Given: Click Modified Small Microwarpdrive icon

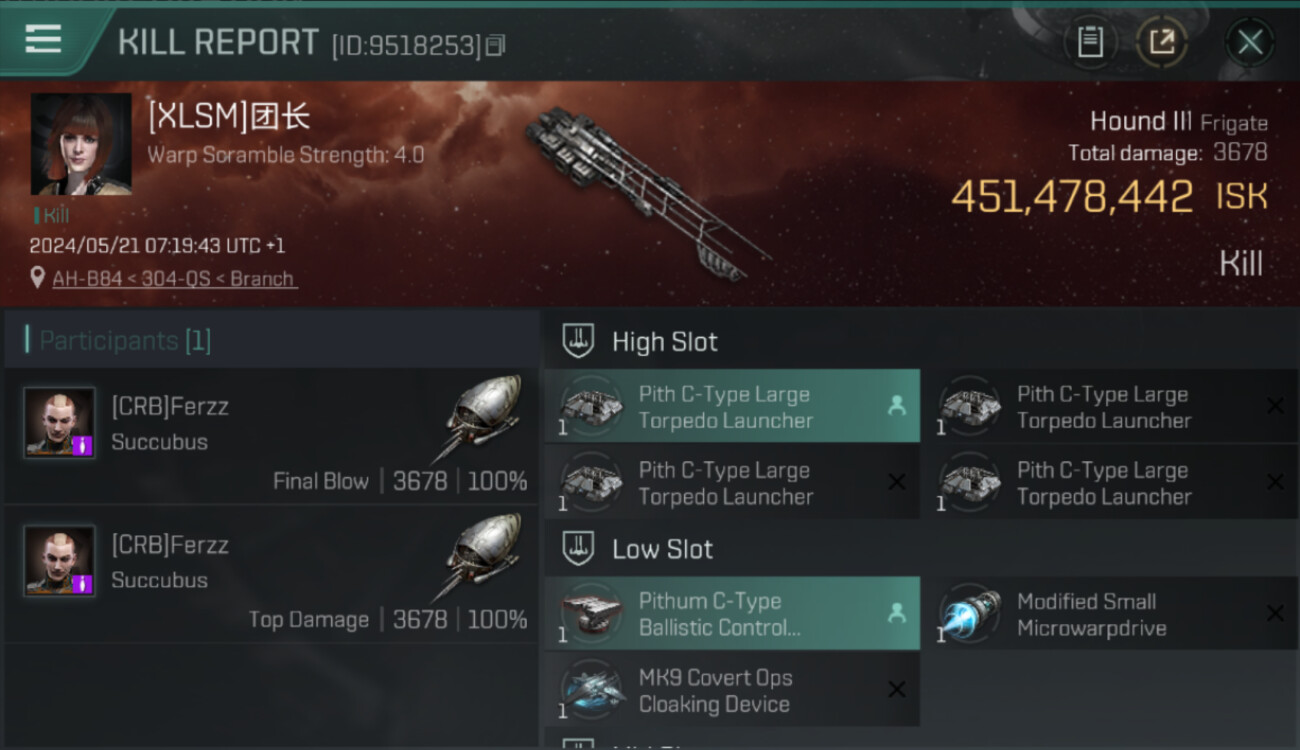Looking at the screenshot, I should (x=970, y=613).
